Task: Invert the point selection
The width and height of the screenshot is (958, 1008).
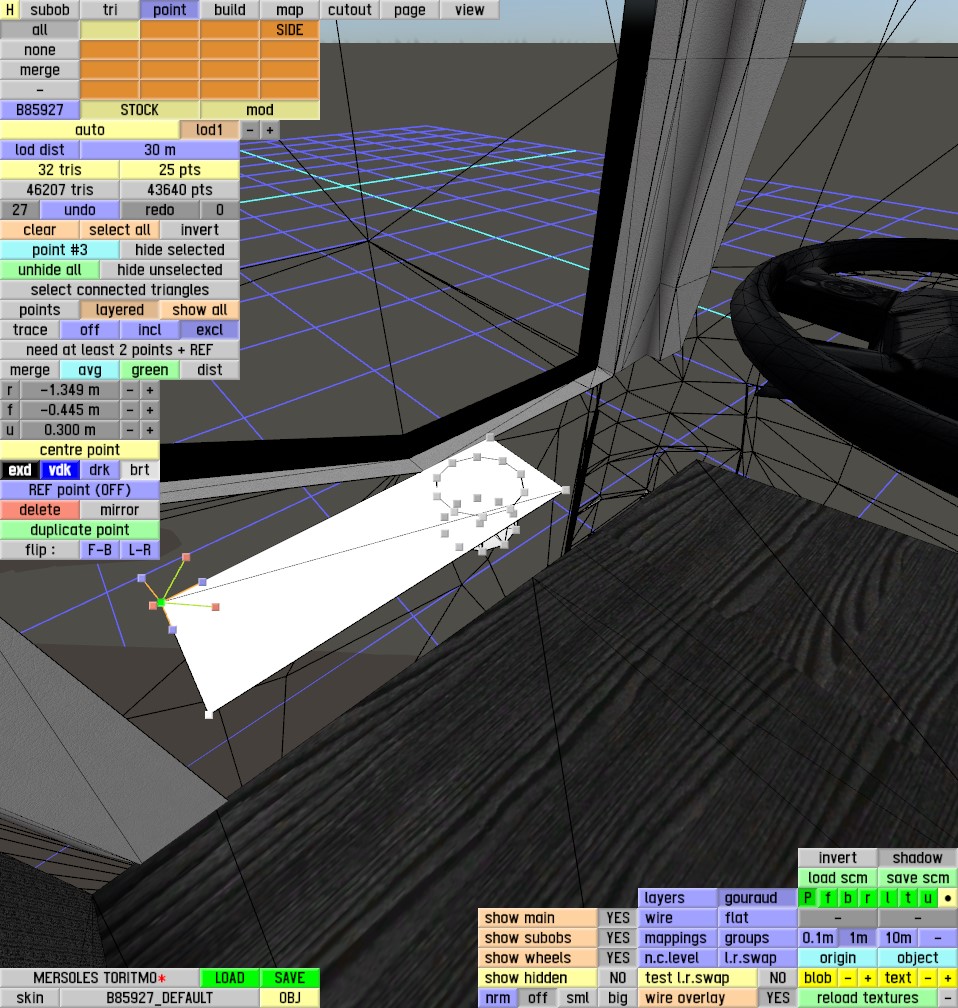Action: [200, 230]
